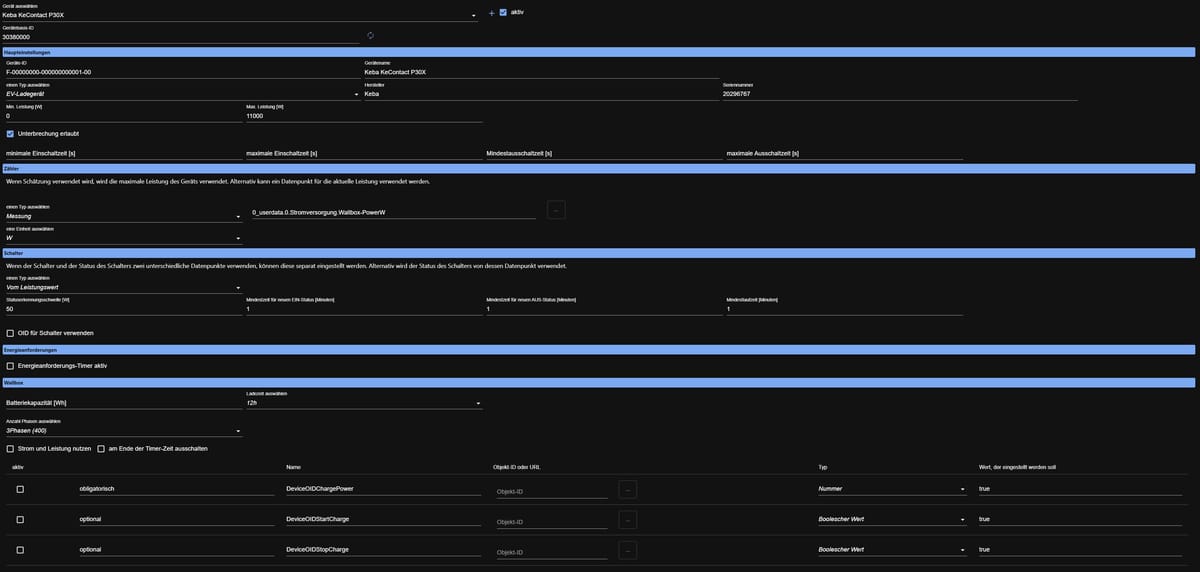Image resolution: width=1200 pixels, height=572 pixels.
Task: Activate the DeviceOIDStartCharge row checkbox
Action: pyautogui.click(x=20, y=520)
